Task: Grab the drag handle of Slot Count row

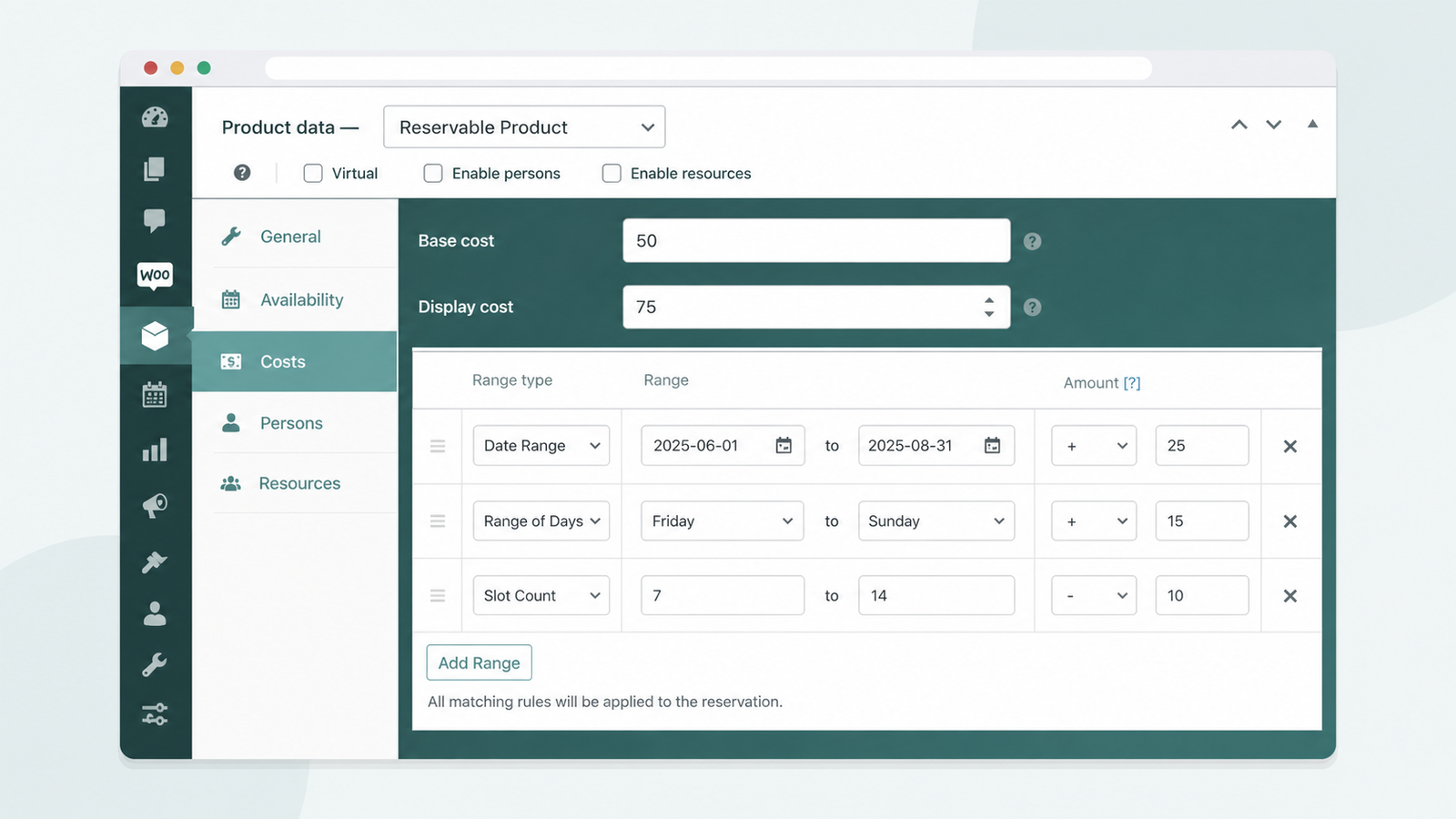Action: pos(438,596)
